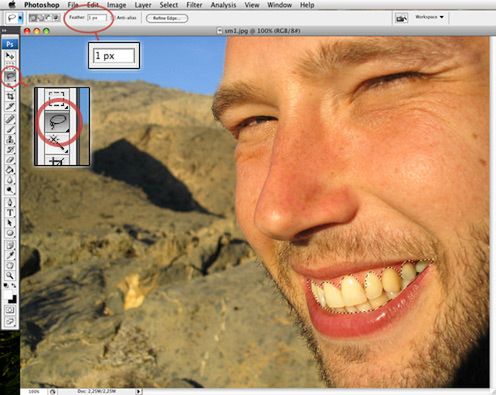Open the status bar info arrow menu
496x395 pixels.
click(x=139, y=391)
